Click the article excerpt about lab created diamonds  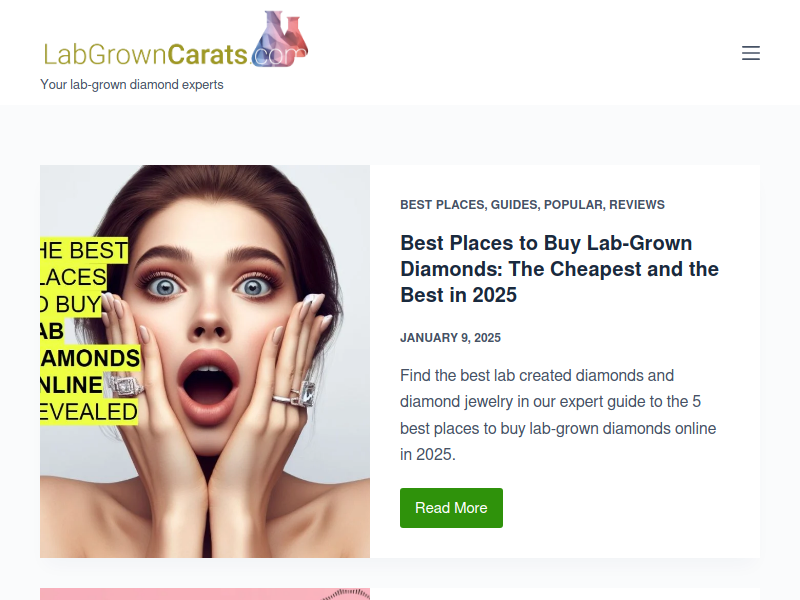[x=558, y=415]
